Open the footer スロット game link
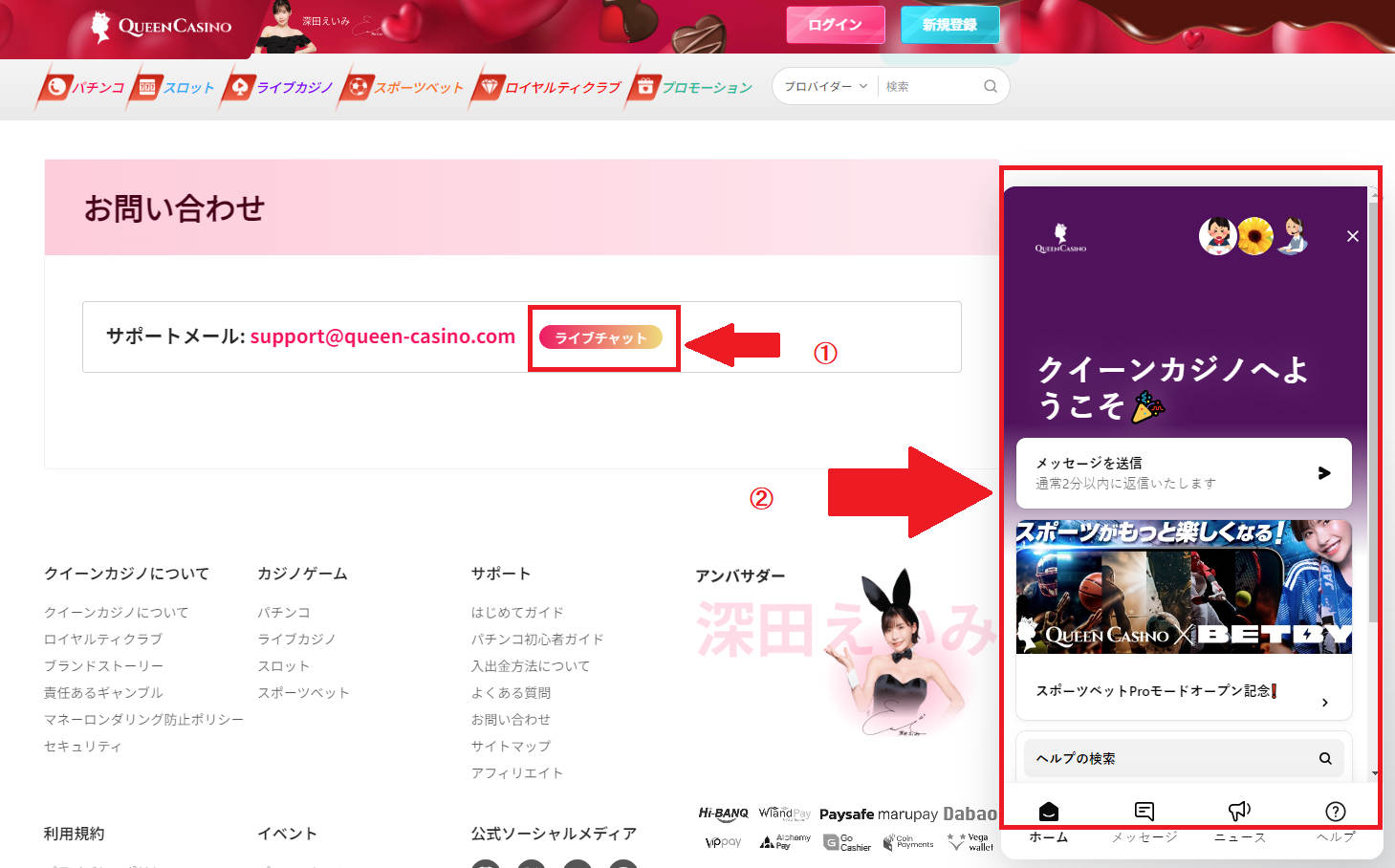Screen dimensions: 1395x868 (284, 665)
